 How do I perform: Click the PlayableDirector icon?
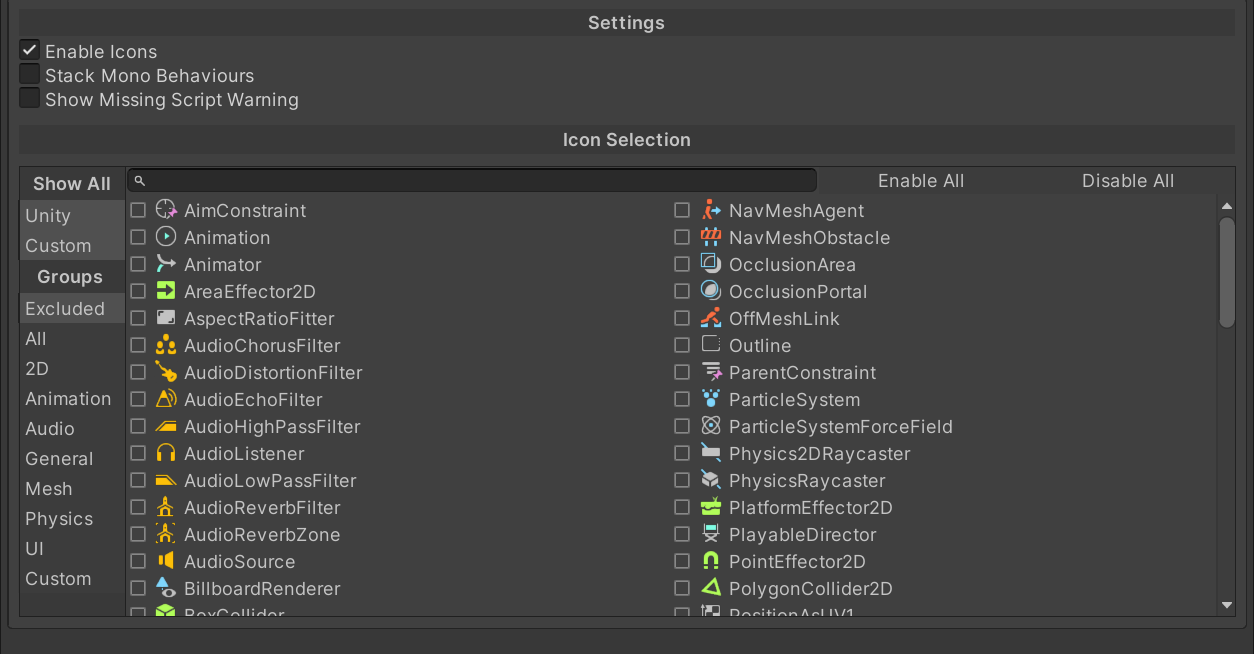pos(711,535)
